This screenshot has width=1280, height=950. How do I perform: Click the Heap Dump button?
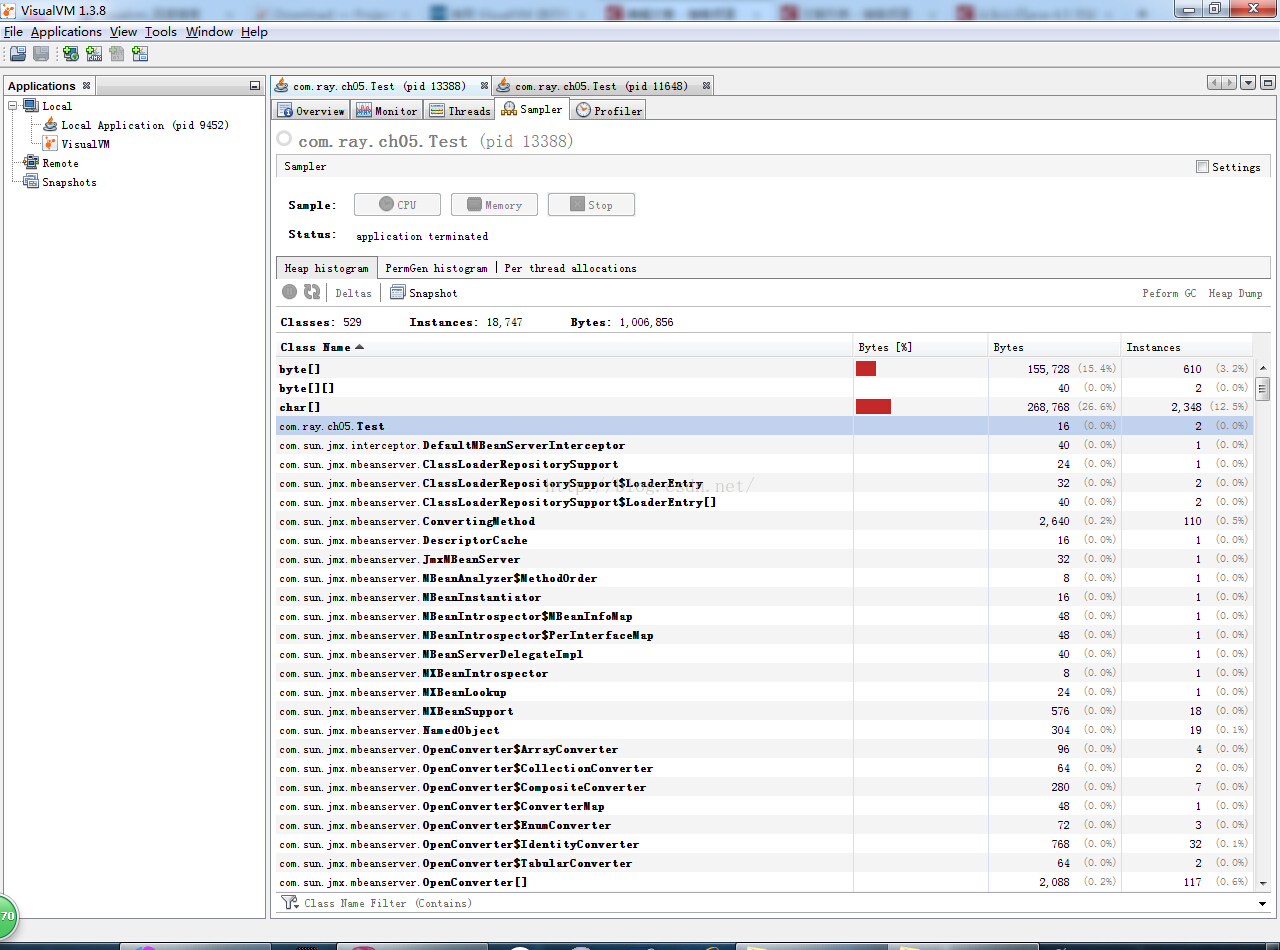pos(1235,293)
